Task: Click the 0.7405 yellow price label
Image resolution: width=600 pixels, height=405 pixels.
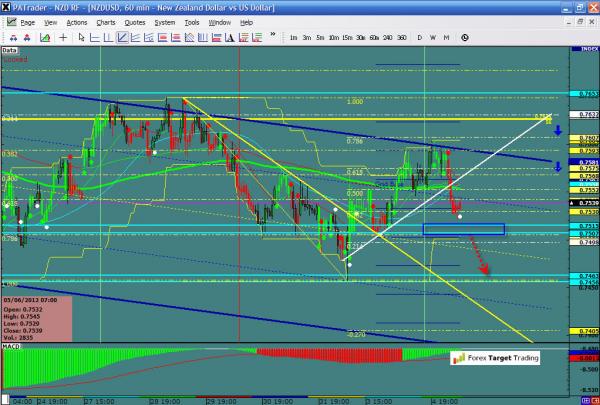Action: [x=585, y=331]
